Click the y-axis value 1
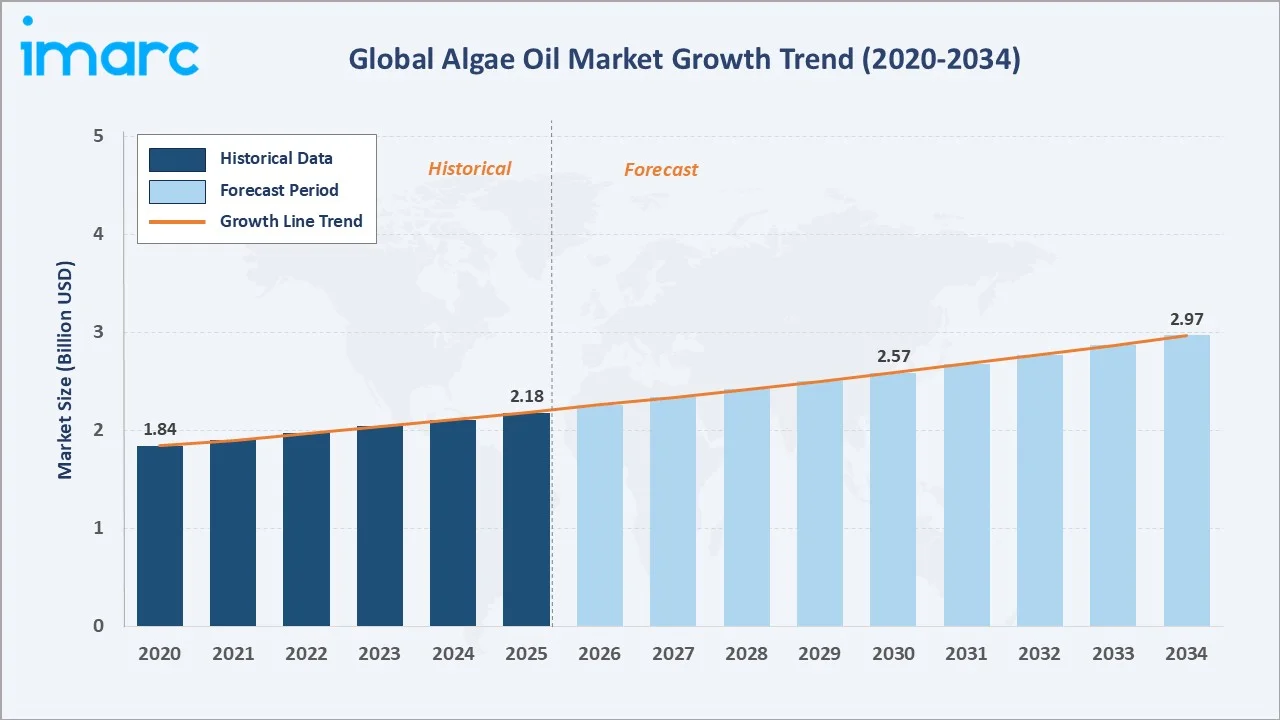 [x=98, y=529]
